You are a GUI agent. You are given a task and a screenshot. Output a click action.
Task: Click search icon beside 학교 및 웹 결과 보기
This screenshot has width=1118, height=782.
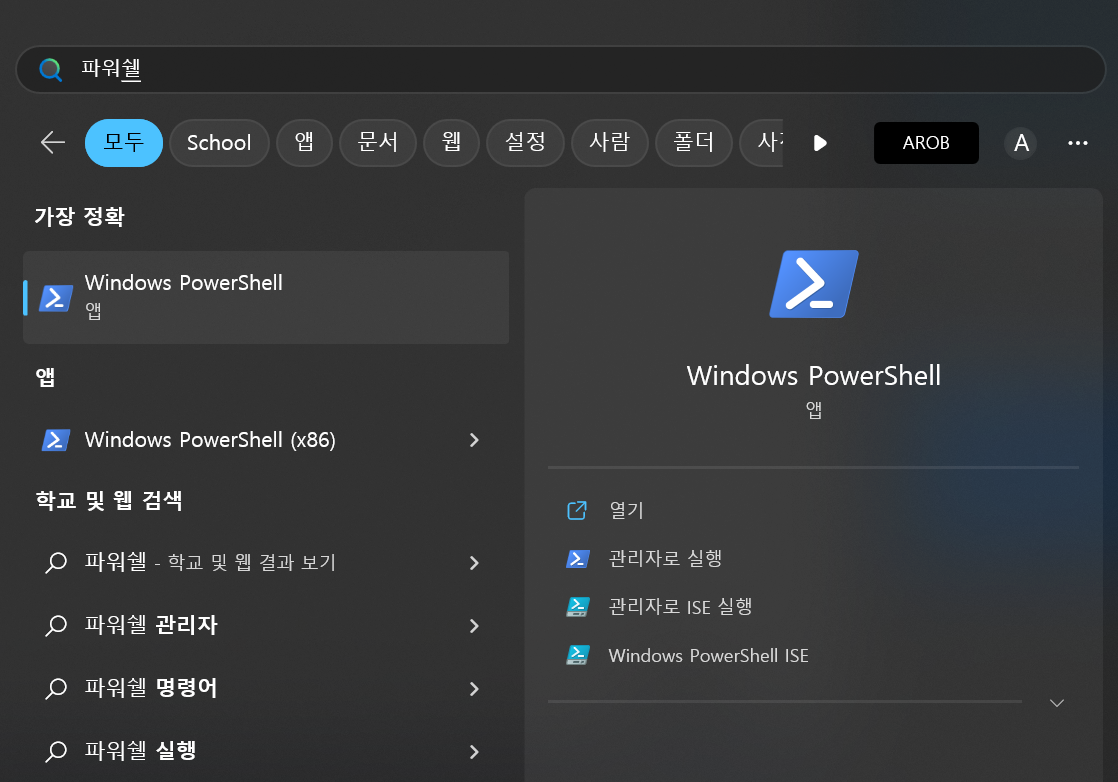pyautogui.click(x=56, y=563)
